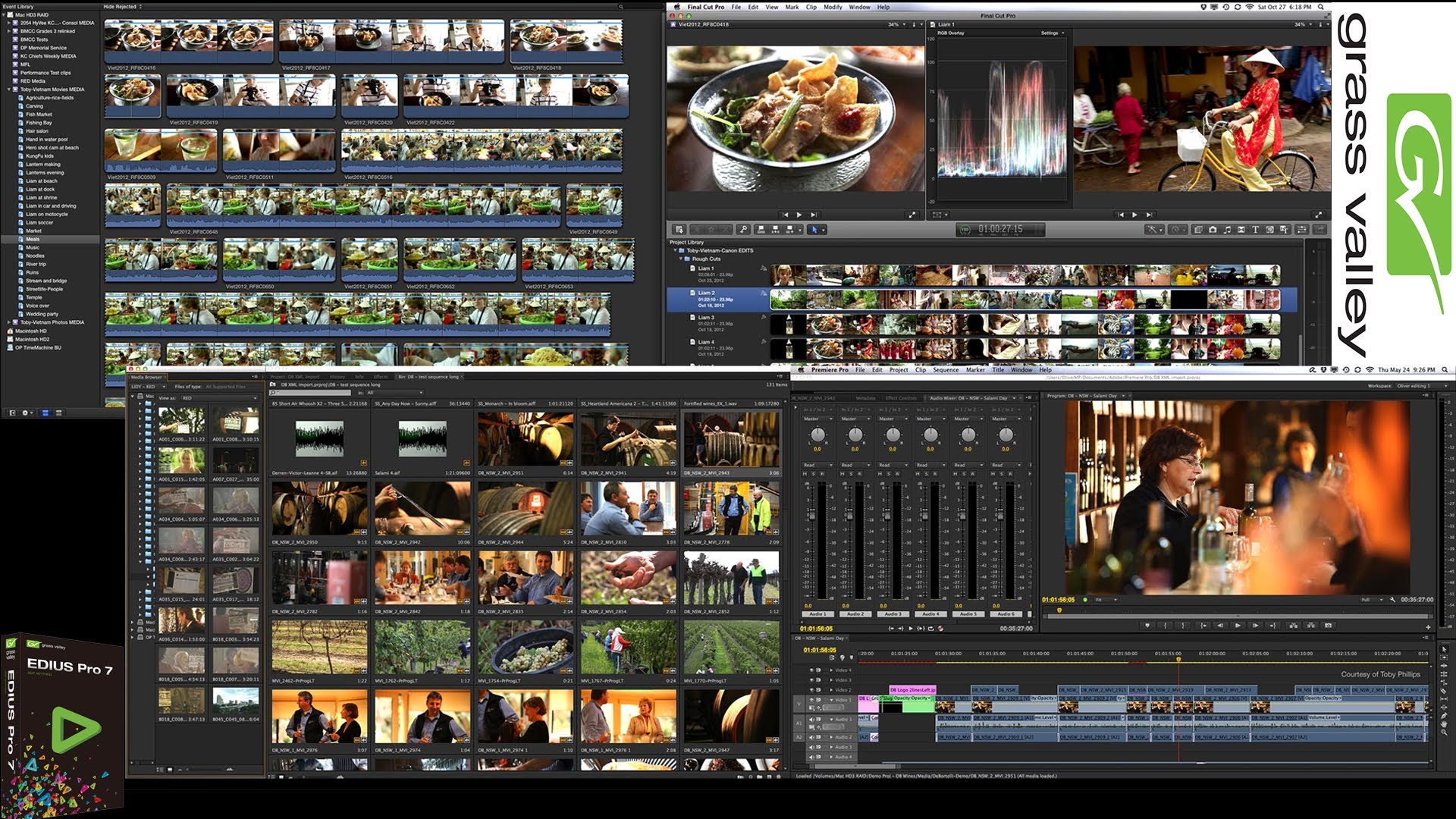The width and height of the screenshot is (1456, 819).
Task: Open the Fit zoom dropdown in Program monitor
Action: pos(1107,600)
